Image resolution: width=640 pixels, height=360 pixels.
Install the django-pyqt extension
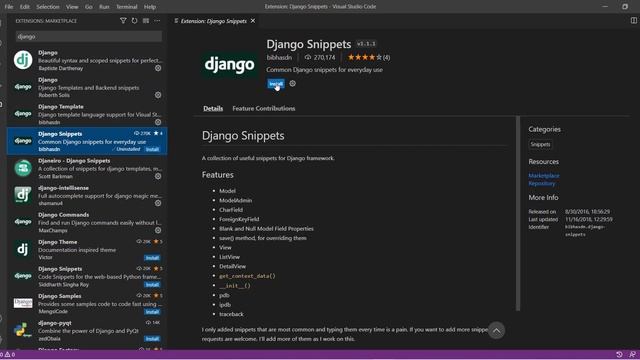pos(152,339)
